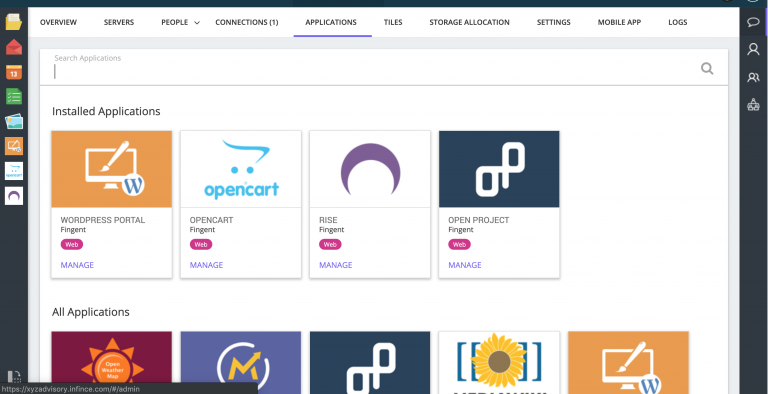Screen dimensions: 768x394
Task: Open the folder files icon in sidebar
Action: coord(14,22)
